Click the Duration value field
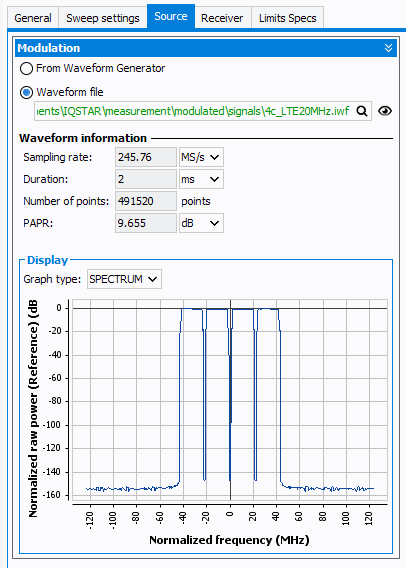This screenshot has width=406, height=568. point(146,179)
